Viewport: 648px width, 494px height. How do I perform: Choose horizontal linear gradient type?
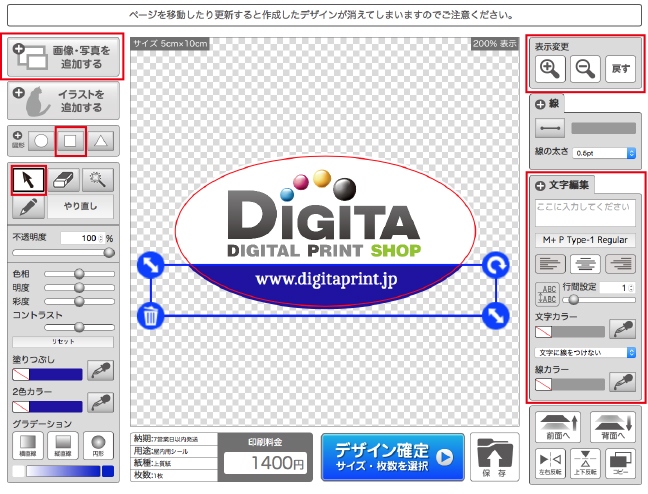pyautogui.click(x=28, y=446)
